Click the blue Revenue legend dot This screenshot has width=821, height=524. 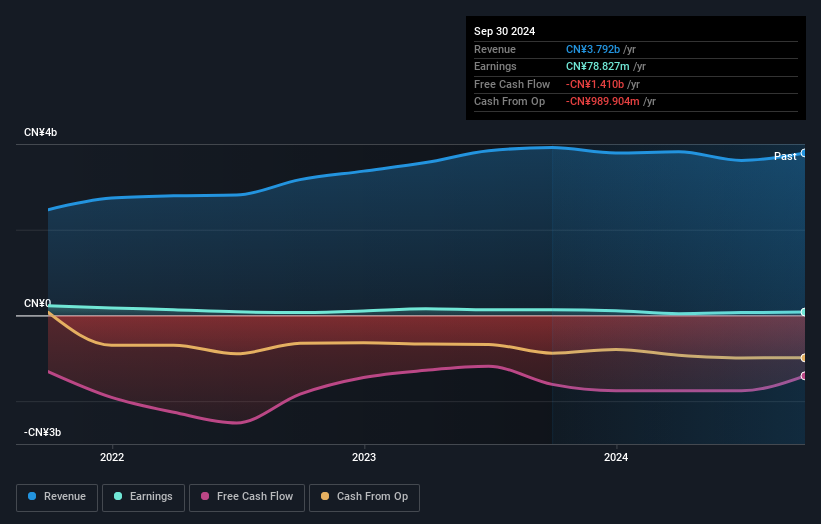(32, 496)
